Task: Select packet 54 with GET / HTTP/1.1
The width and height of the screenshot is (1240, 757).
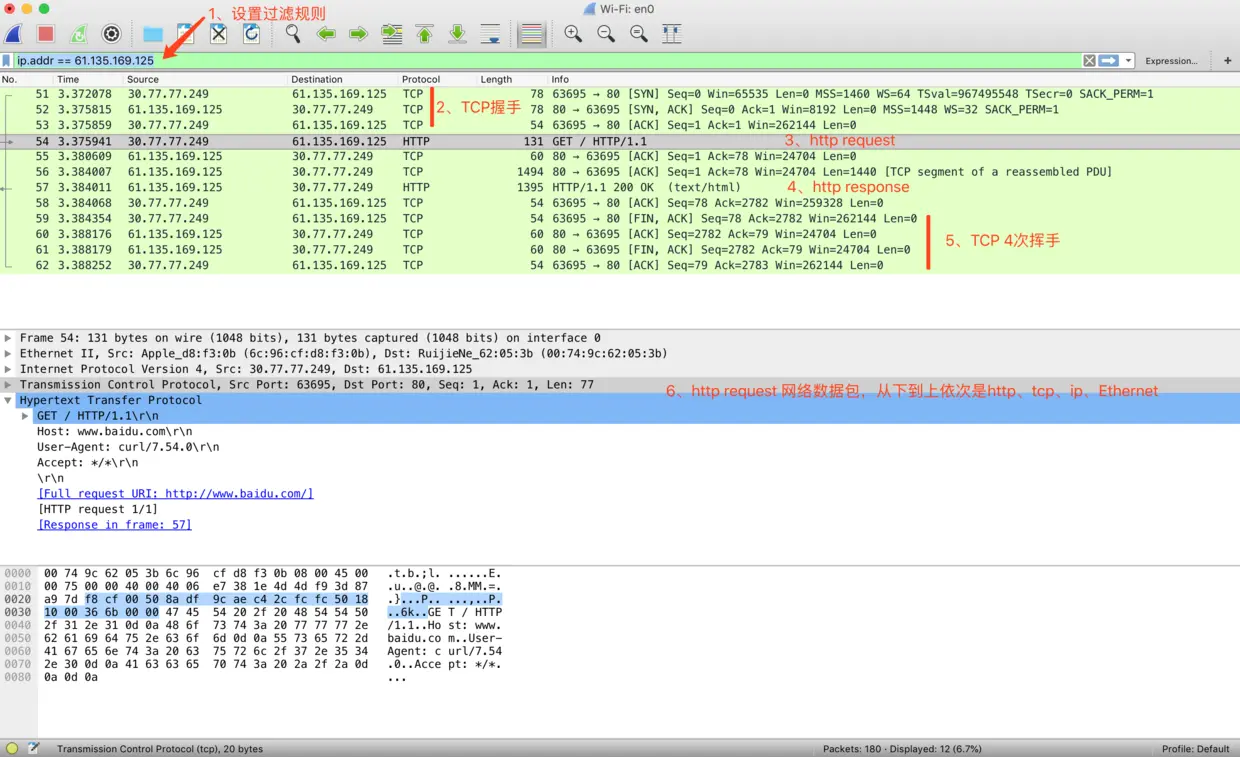Action: (x=620, y=141)
